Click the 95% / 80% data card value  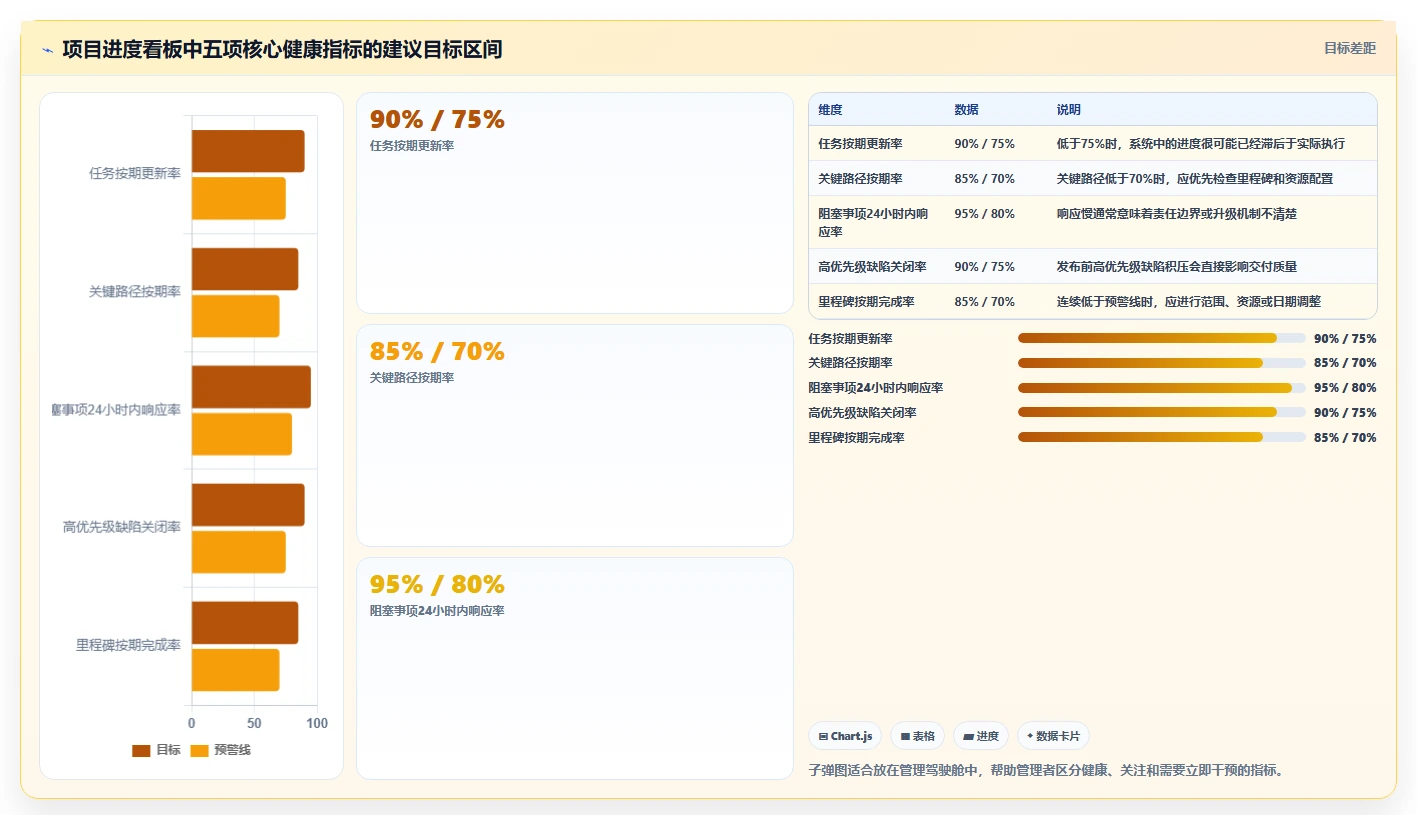tap(437, 585)
